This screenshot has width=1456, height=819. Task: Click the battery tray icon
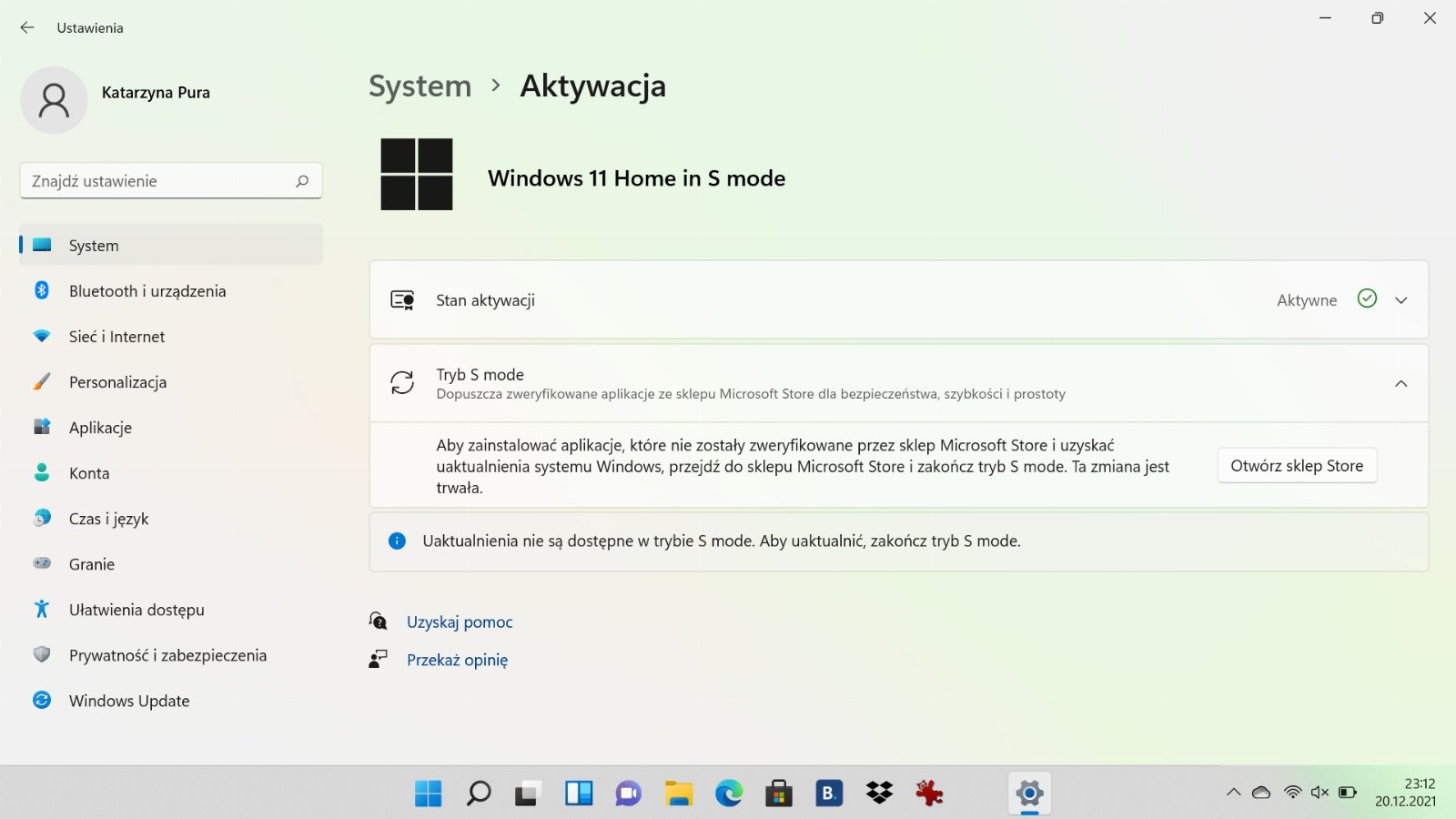point(1348,793)
